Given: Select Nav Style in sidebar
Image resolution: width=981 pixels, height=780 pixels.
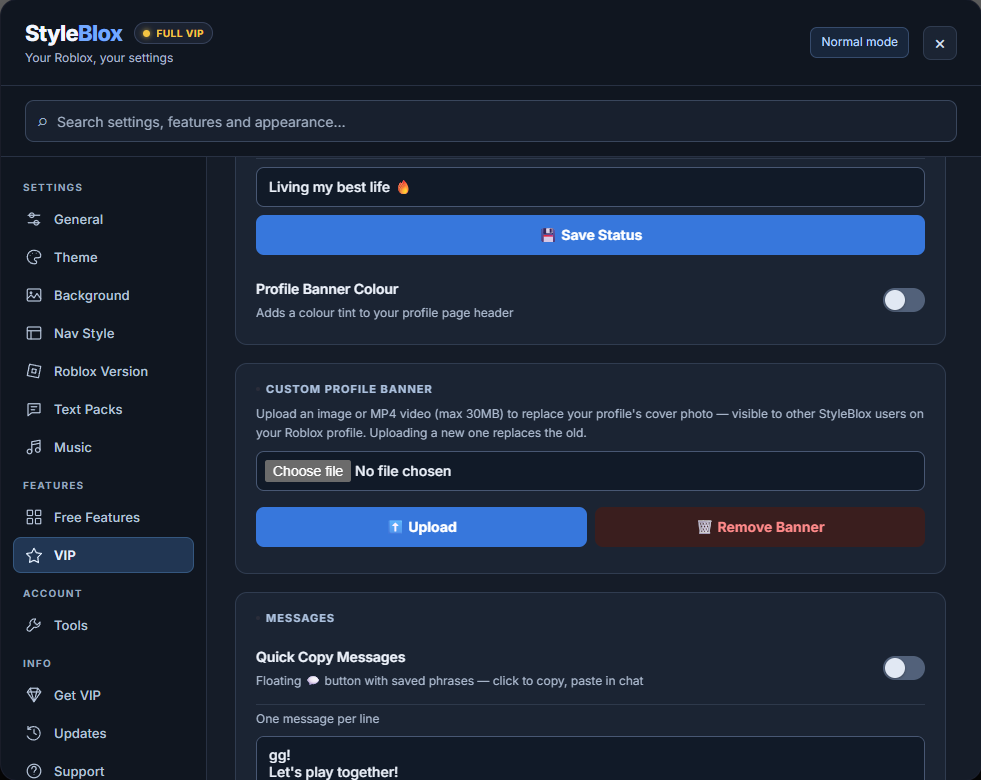Looking at the screenshot, I should pyautogui.click(x=103, y=333).
